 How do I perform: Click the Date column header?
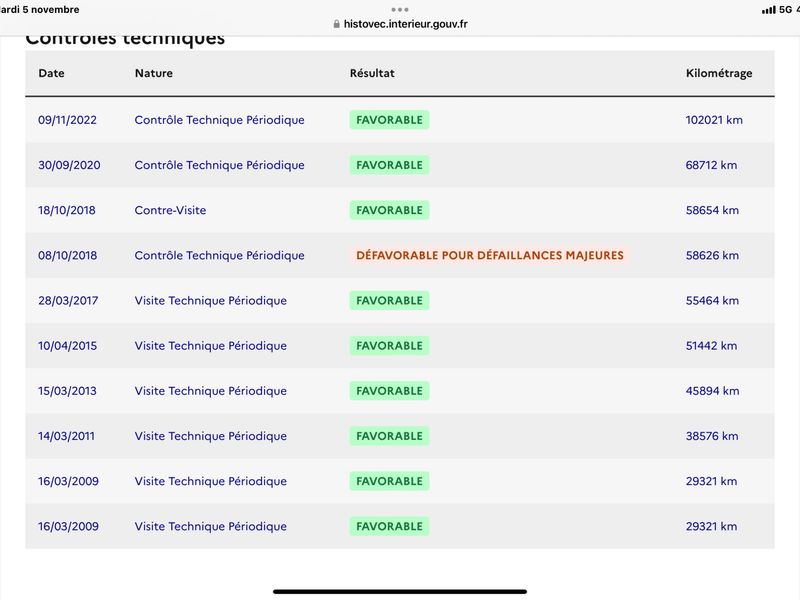pyautogui.click(x=52, y=73)
